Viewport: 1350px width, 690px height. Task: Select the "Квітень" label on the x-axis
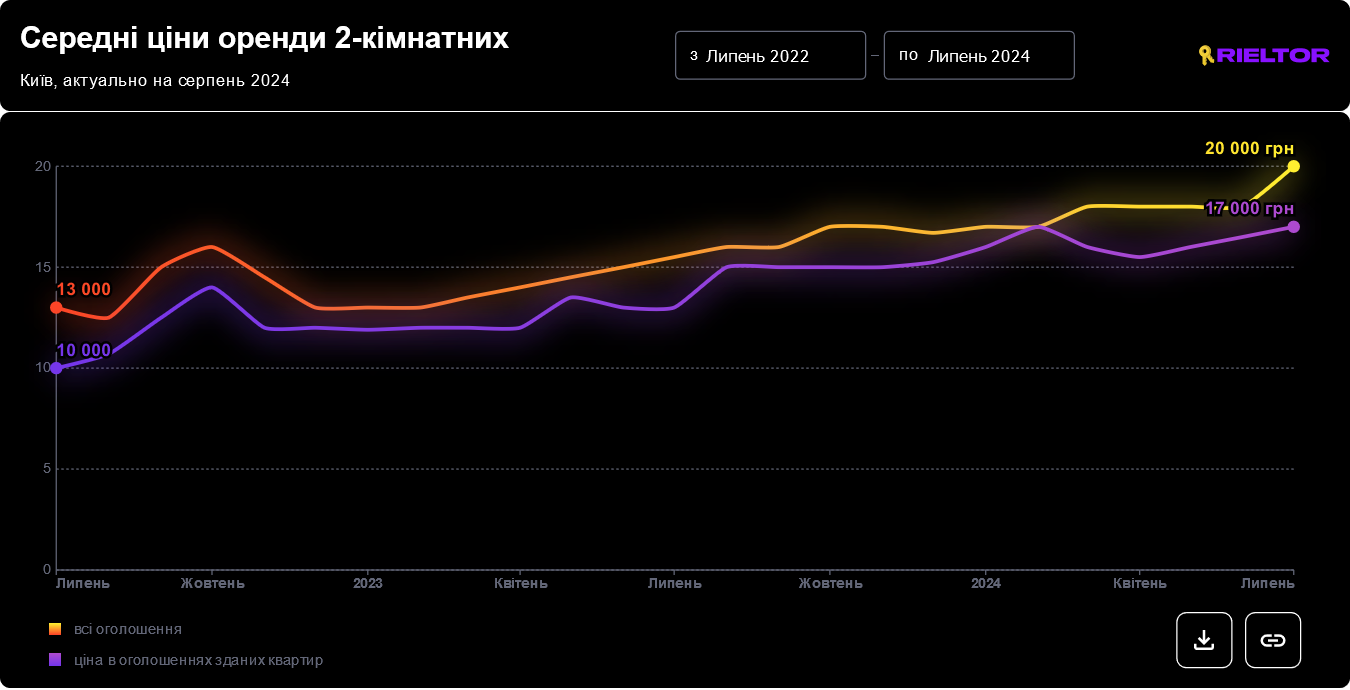point(520,582)
